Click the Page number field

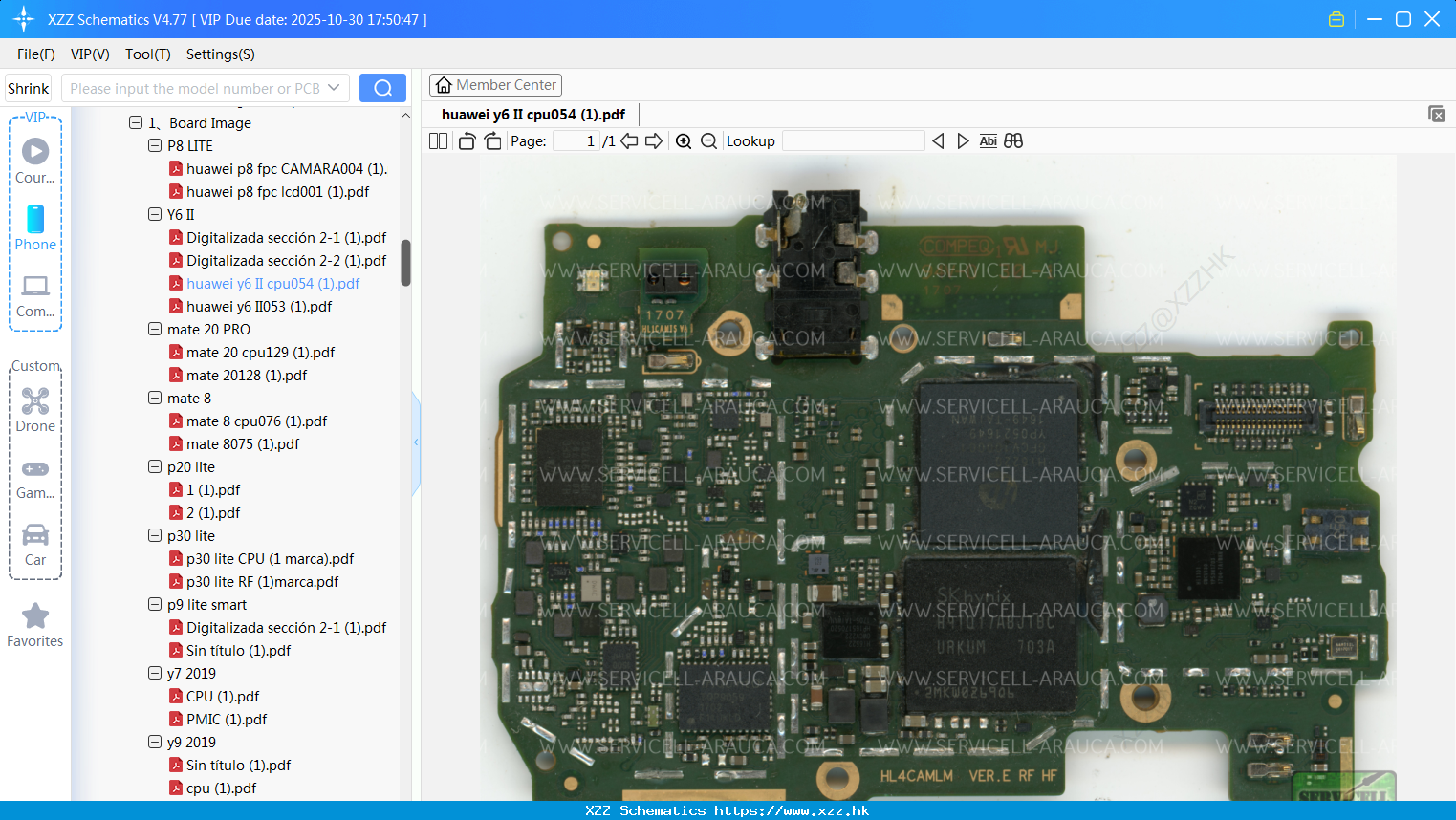coord(575,141)
